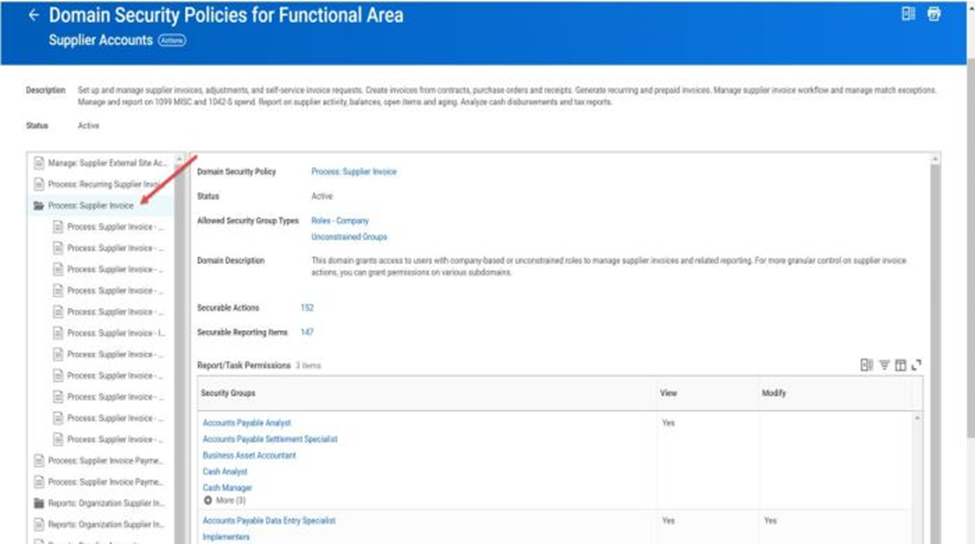Click Securable Actions count 152
975x544 pixels.
click(307, 308)
